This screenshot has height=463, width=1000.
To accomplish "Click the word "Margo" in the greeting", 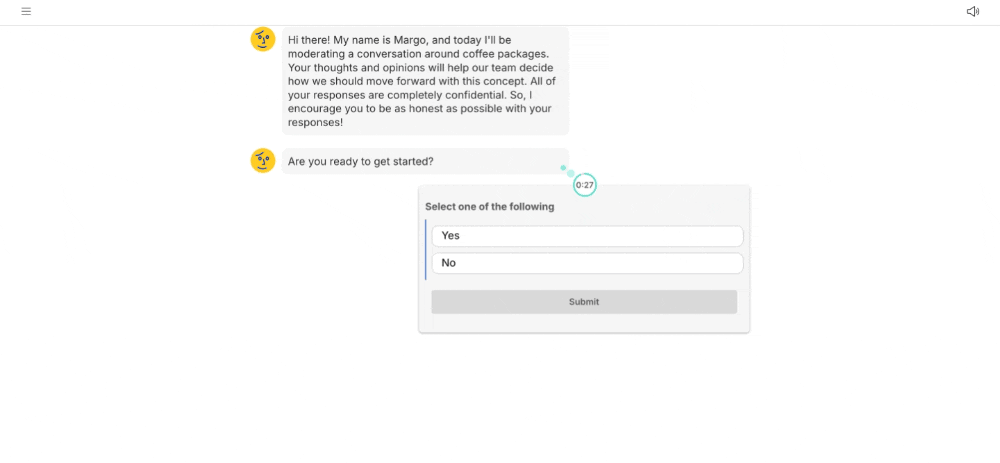I will tap(410, 40).
